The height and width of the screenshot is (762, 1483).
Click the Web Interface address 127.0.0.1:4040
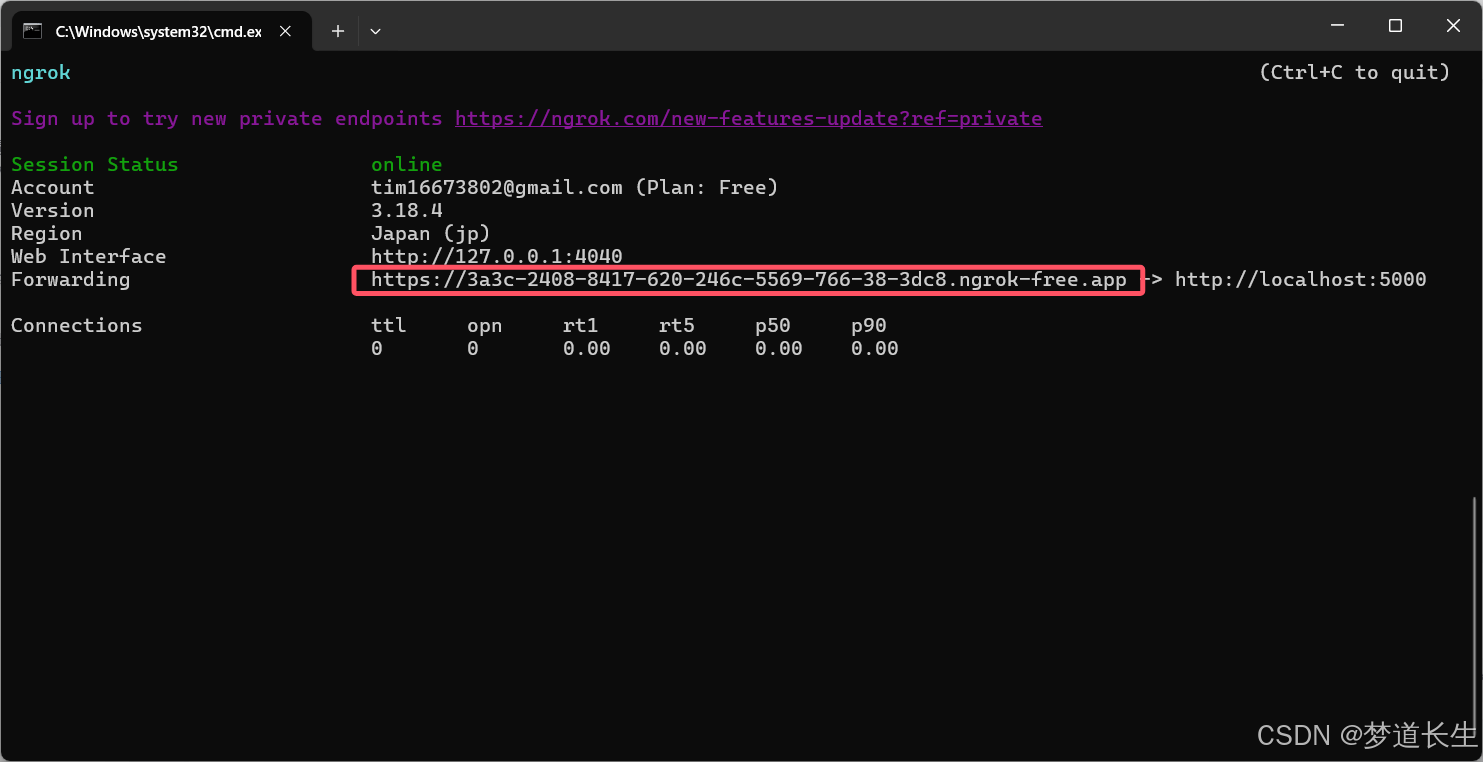pyautogui.click(x=496, y=256)
